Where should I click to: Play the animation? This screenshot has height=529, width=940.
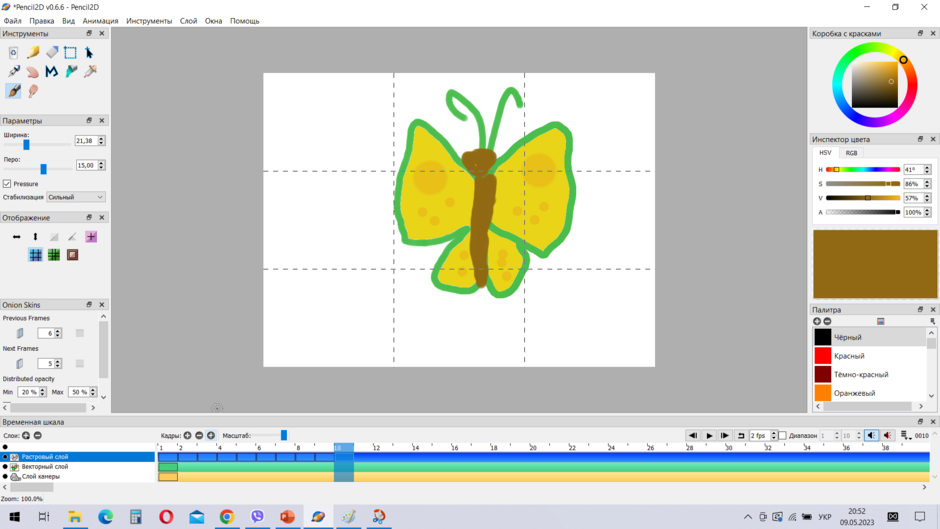tap(709, 435)
